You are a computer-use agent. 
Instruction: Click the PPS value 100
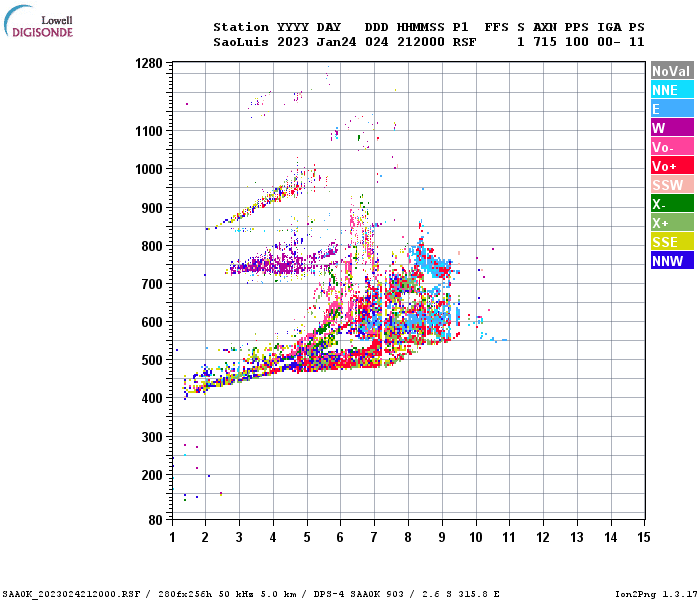click(577, 42)
